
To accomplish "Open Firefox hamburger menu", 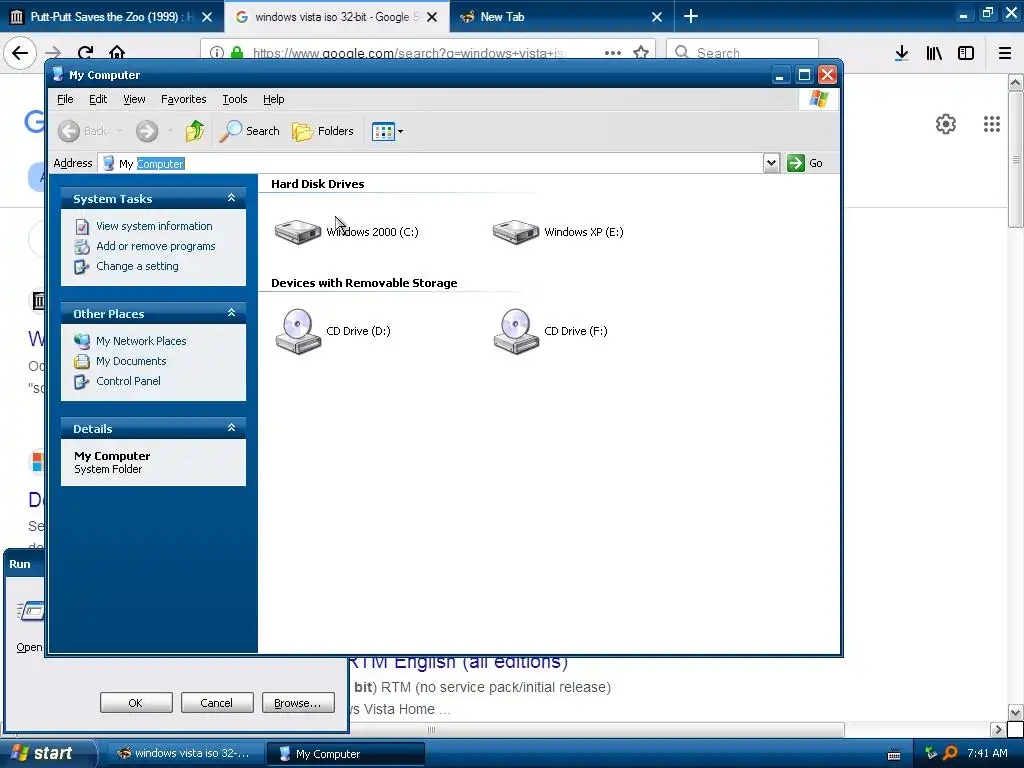I will point(1005,53).
